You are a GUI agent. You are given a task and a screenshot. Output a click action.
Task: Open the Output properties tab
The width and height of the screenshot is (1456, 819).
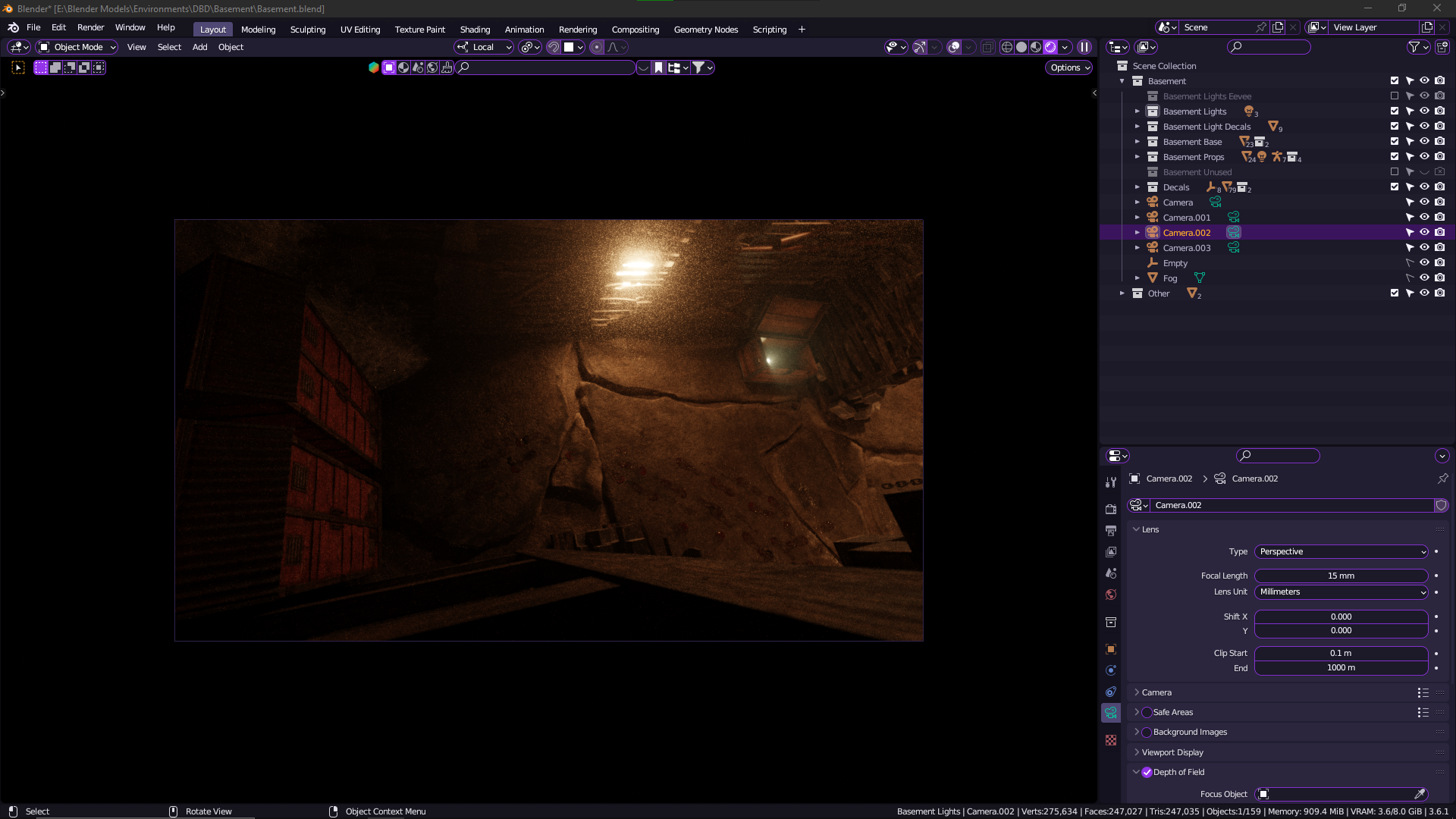coord(1111,531)
